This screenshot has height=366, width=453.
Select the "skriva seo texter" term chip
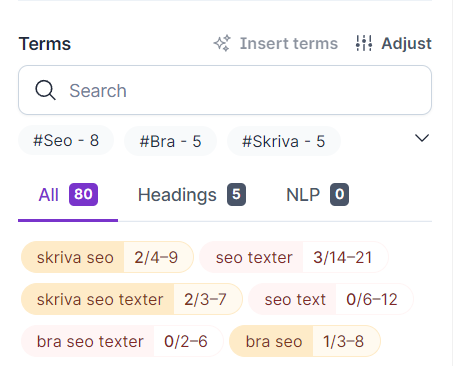[132, 299]
